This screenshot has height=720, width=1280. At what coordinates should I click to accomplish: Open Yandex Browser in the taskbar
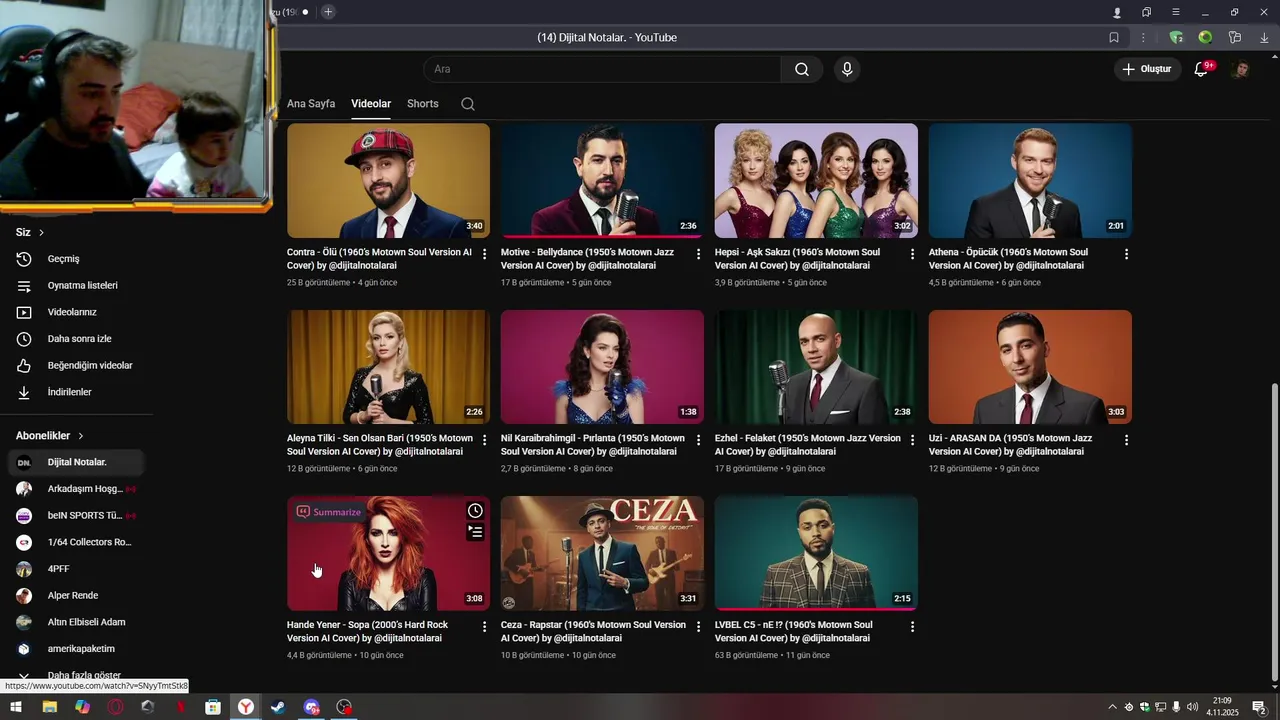coord(245,707)
